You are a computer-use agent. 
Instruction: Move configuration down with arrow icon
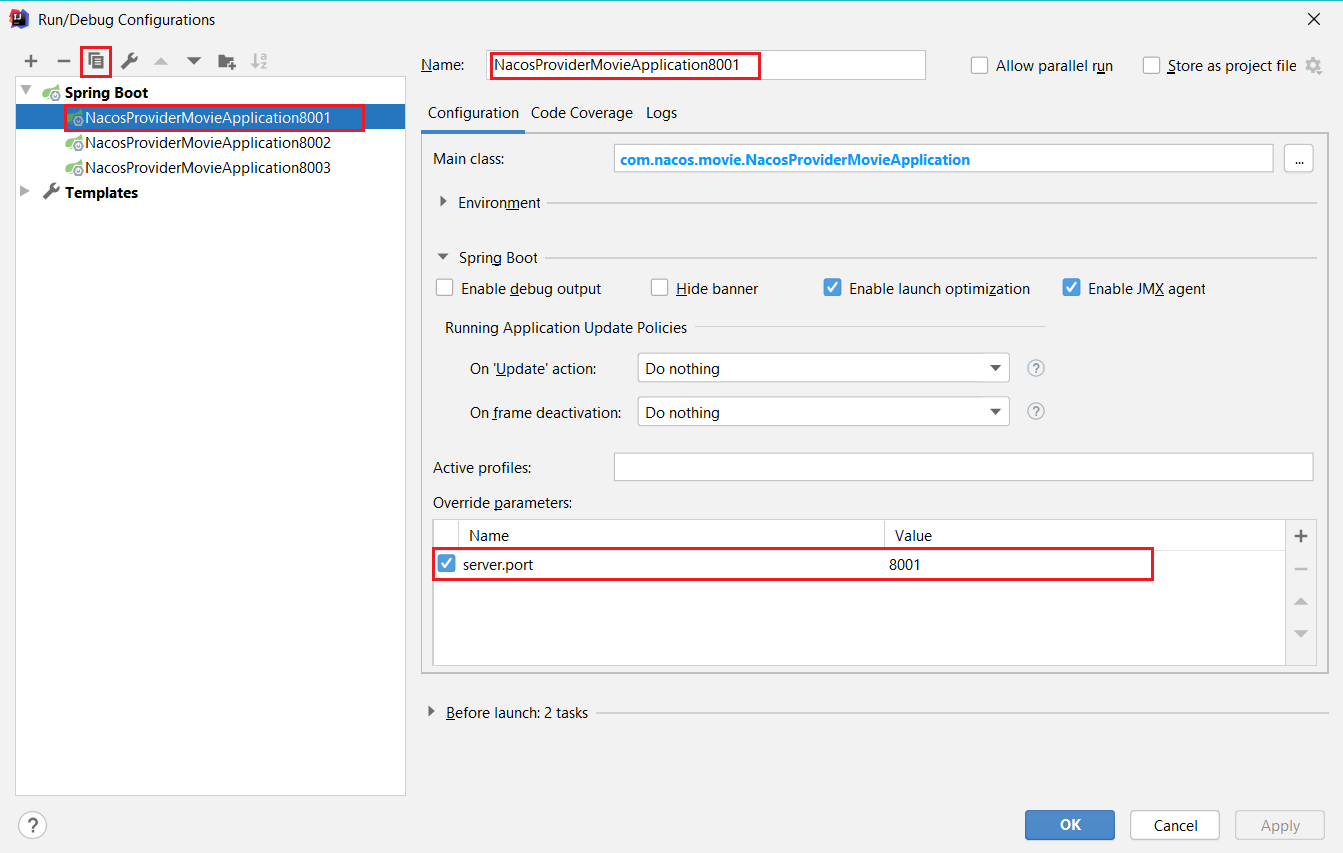tap(194, 61)
